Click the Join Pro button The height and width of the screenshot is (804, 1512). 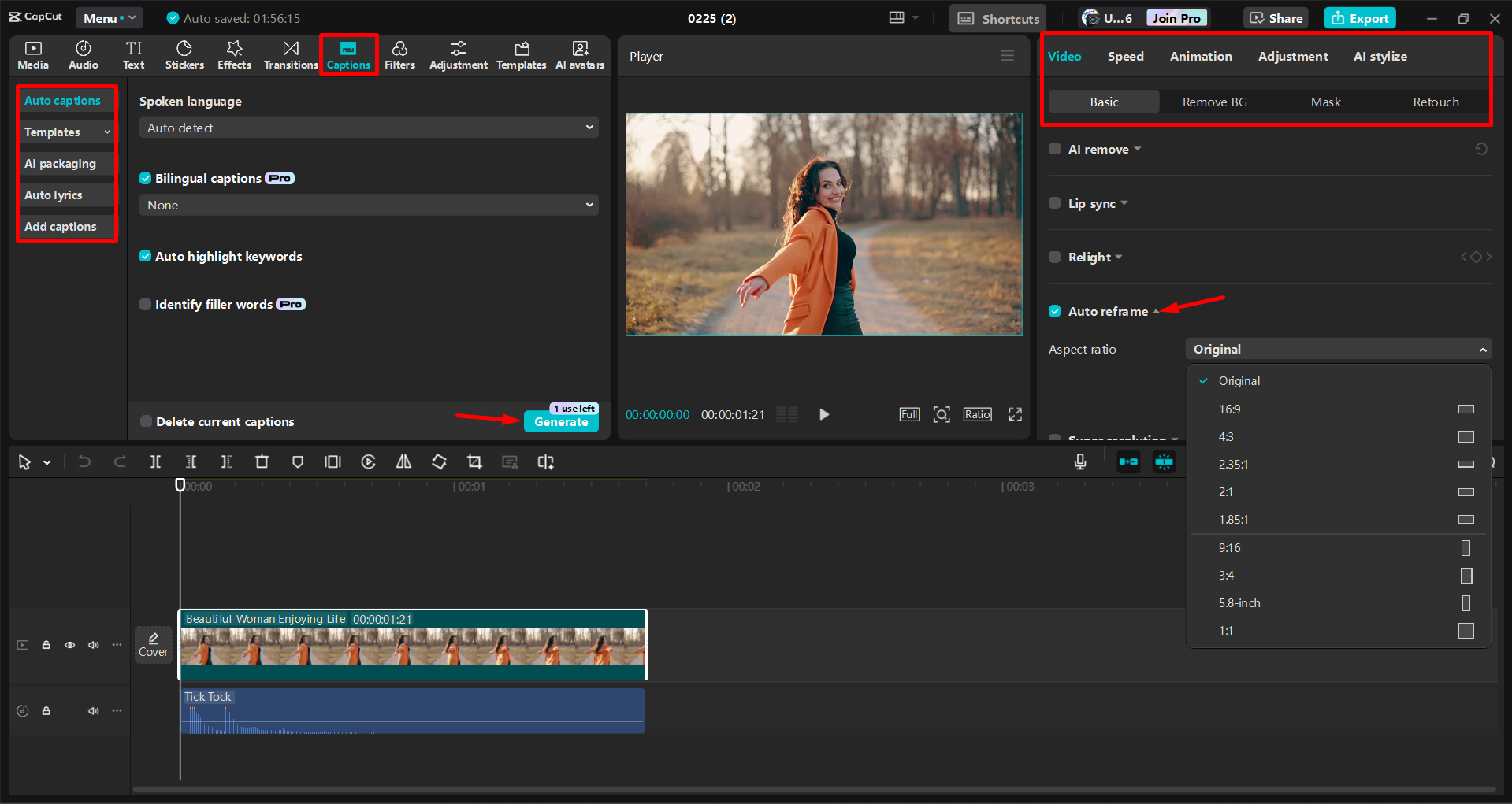1176,17
